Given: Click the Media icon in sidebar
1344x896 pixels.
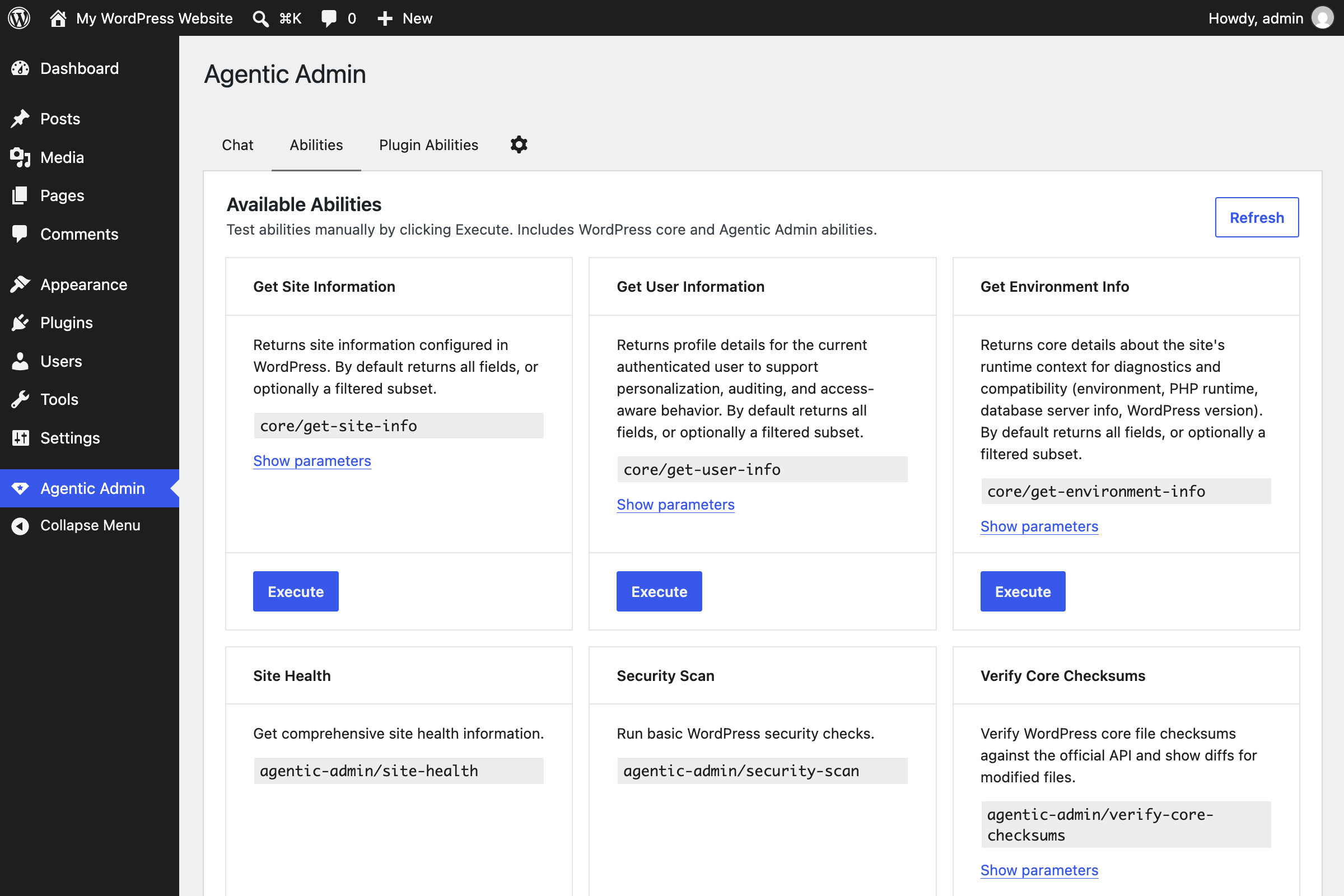Looking at the screenshot, I should tap(20, 157).
